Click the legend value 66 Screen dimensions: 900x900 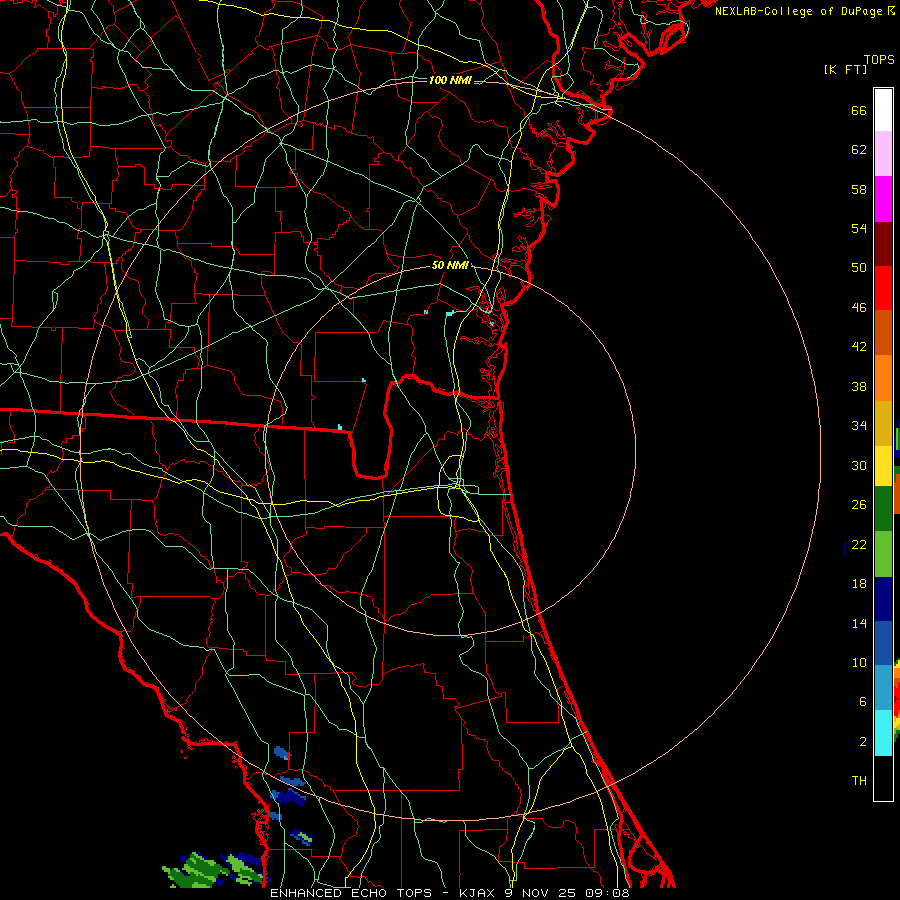coord(859,111)
